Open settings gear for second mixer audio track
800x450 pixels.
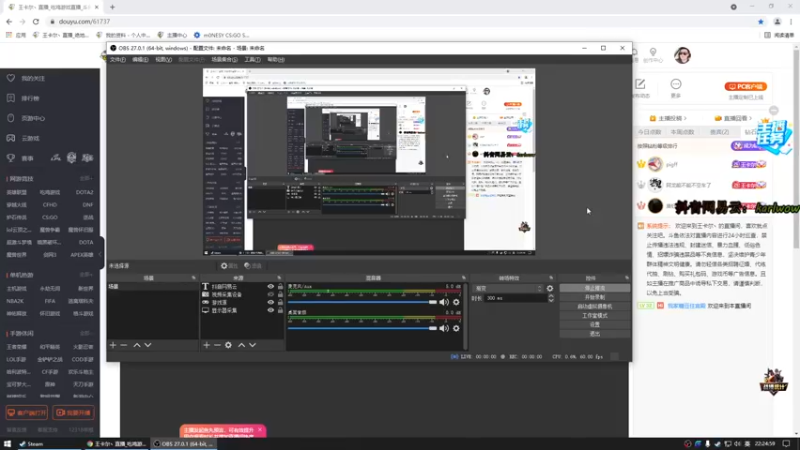[456, 328]
